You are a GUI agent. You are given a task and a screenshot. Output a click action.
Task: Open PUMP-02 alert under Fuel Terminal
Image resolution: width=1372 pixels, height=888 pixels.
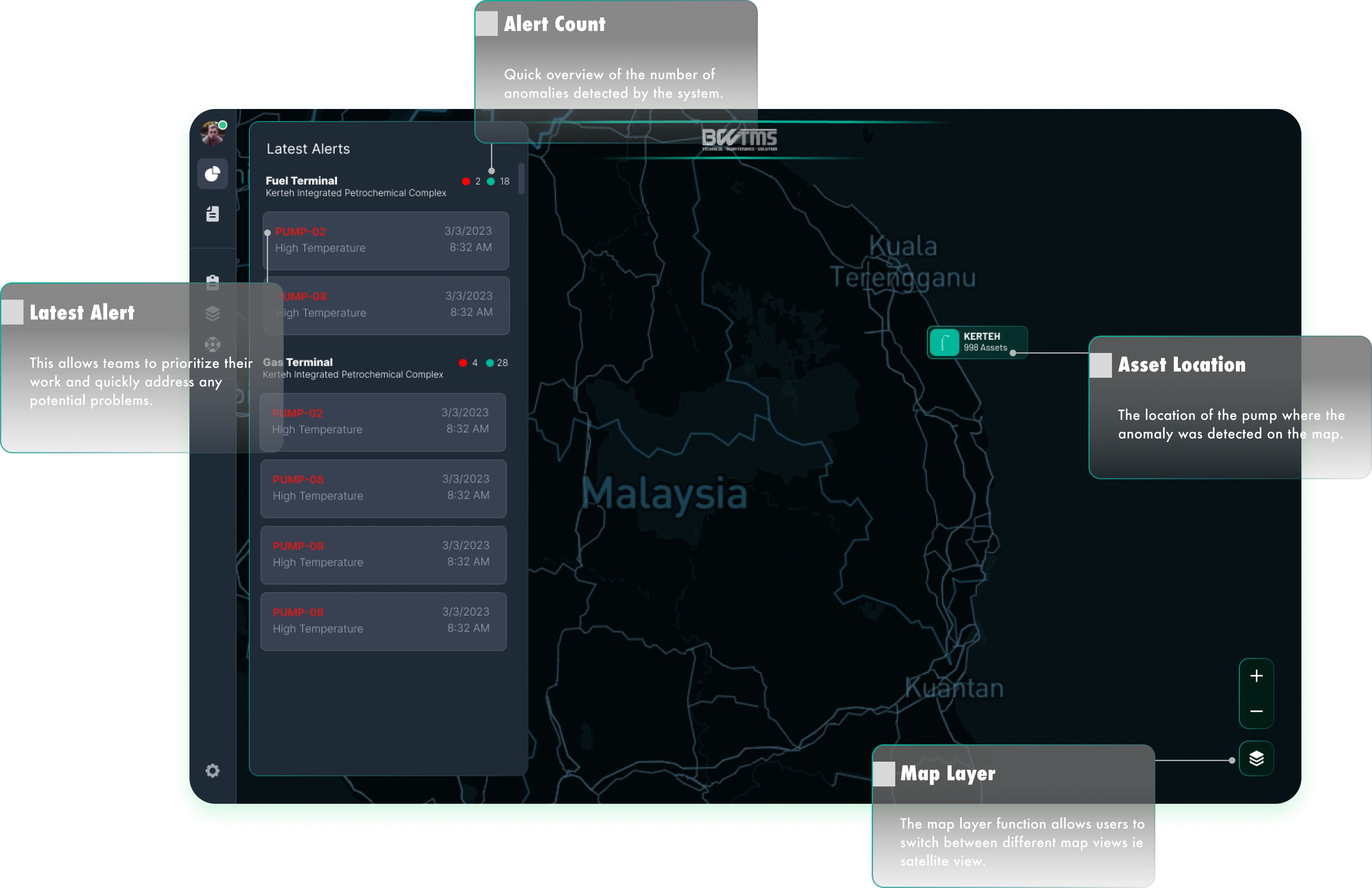[386, 241]
